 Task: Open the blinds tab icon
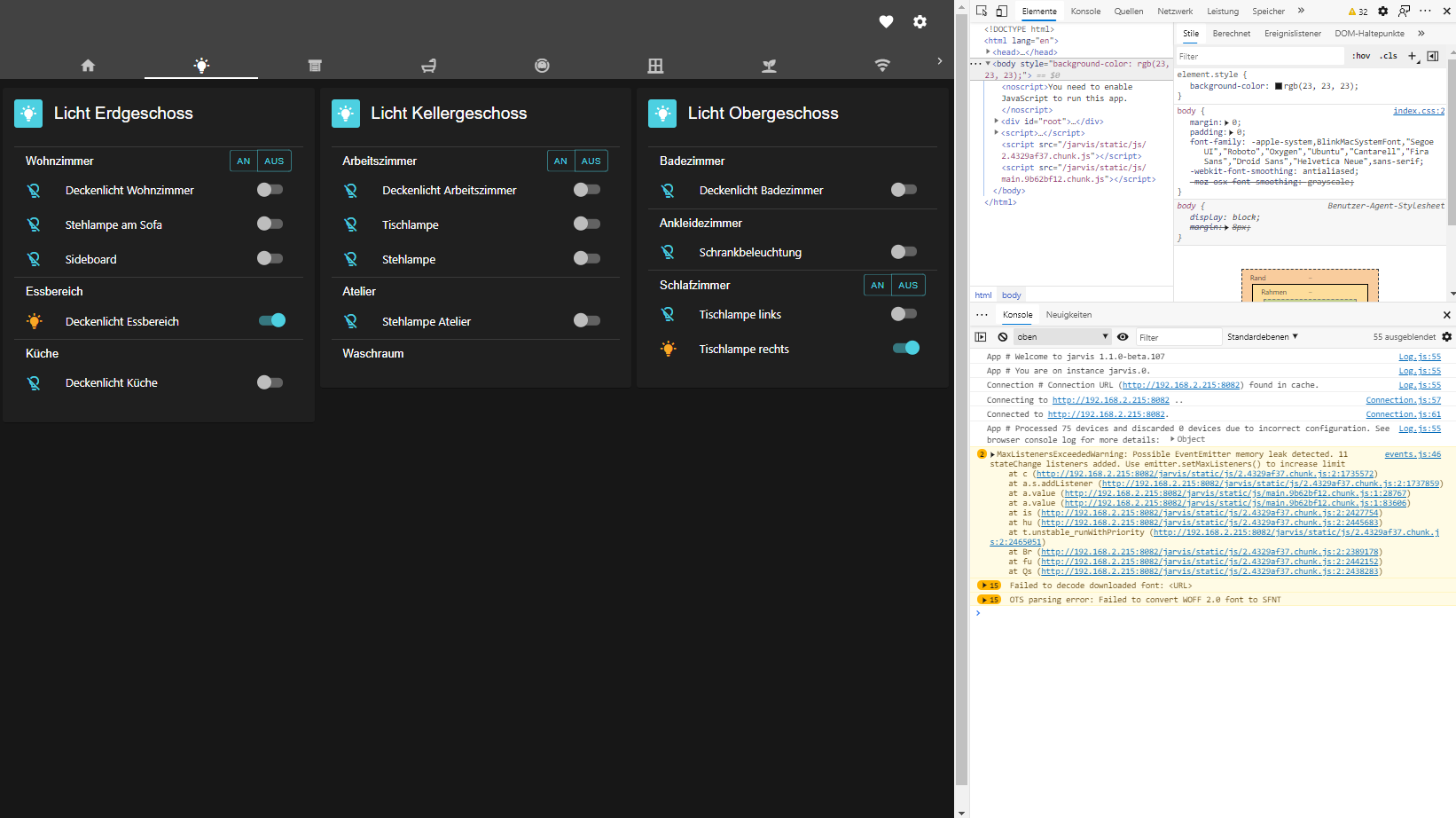click(315, 65)
